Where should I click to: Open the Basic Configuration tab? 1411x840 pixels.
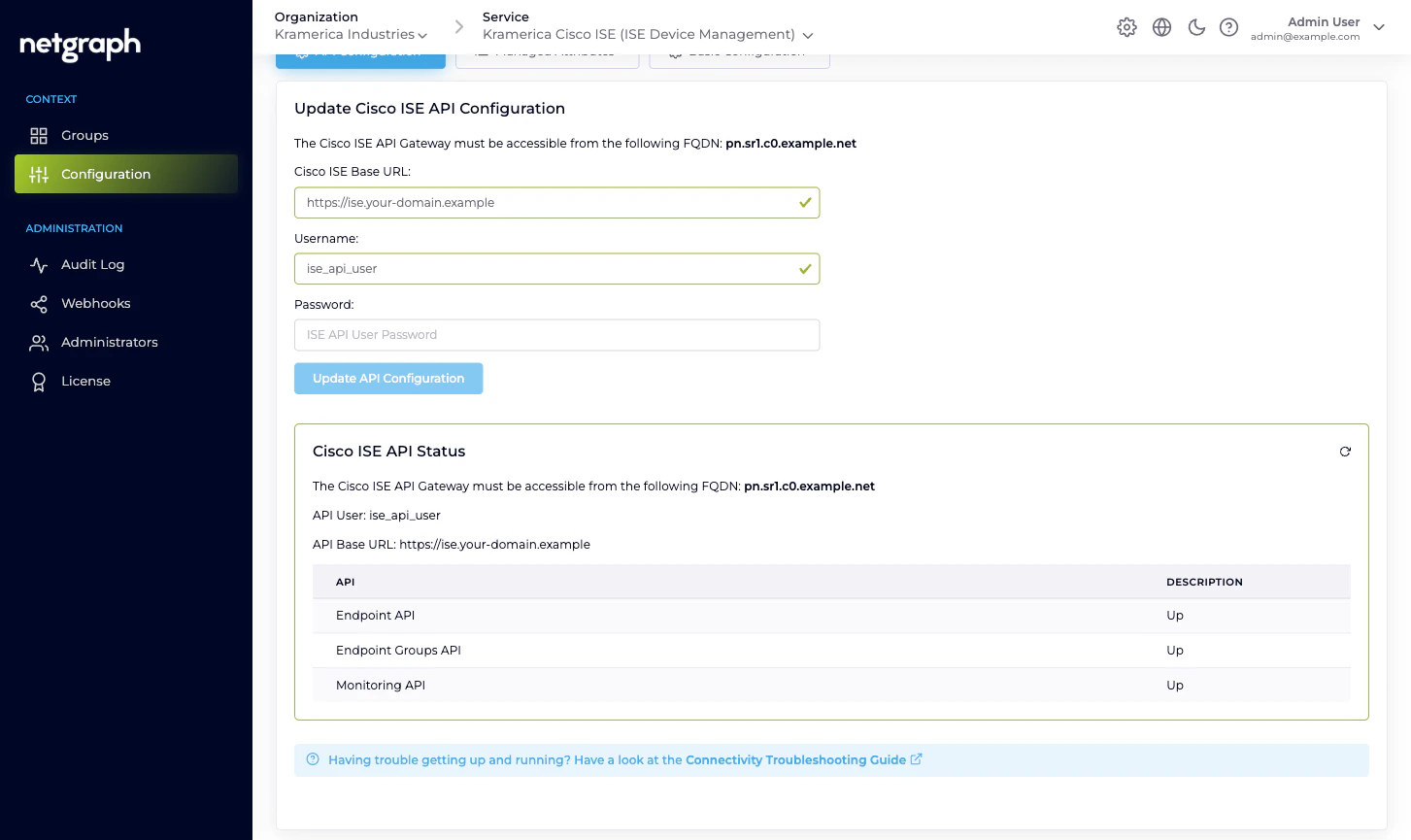(739, 50)
